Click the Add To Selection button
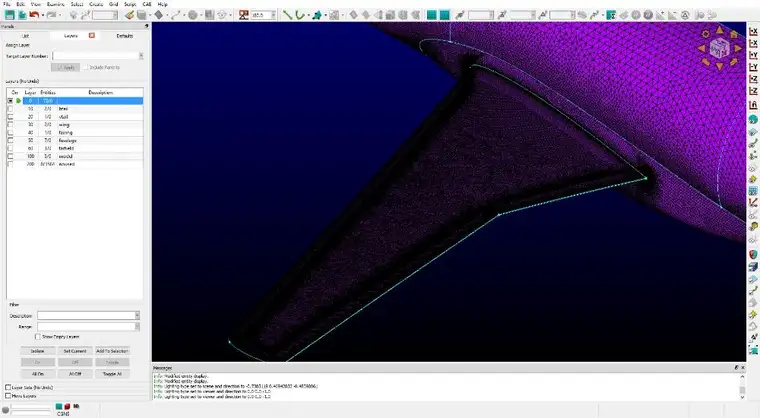 pos(112,351)
